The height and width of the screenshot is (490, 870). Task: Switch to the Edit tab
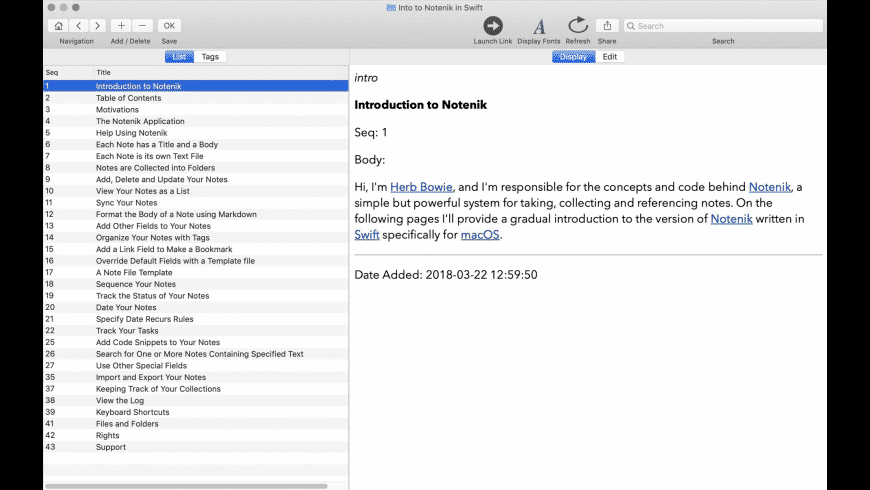610,57
